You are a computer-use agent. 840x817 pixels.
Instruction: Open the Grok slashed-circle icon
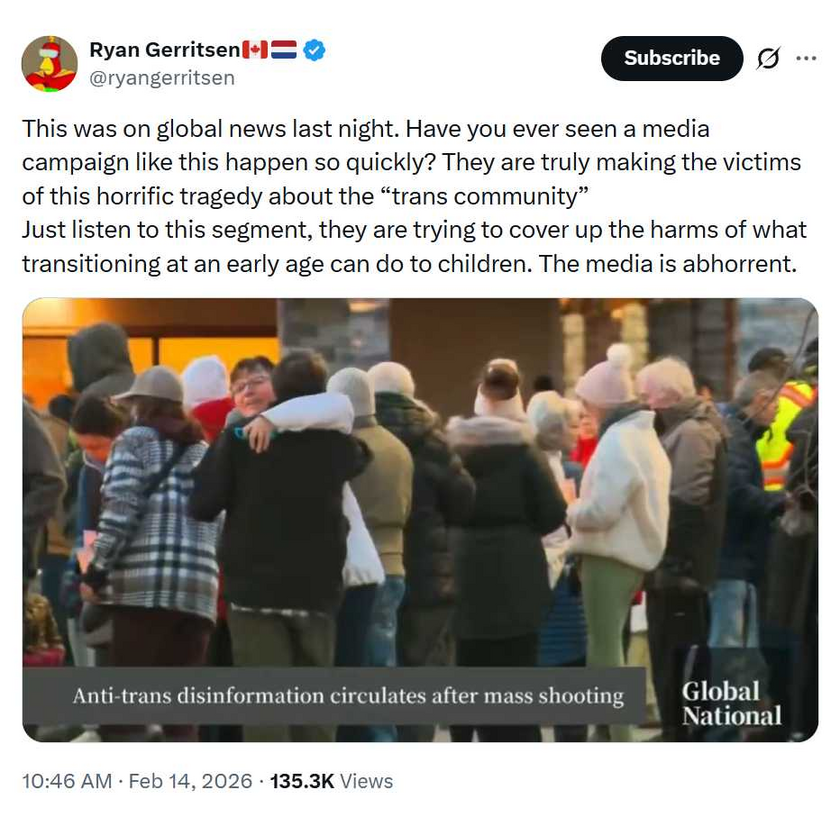(x=768, y=58)
